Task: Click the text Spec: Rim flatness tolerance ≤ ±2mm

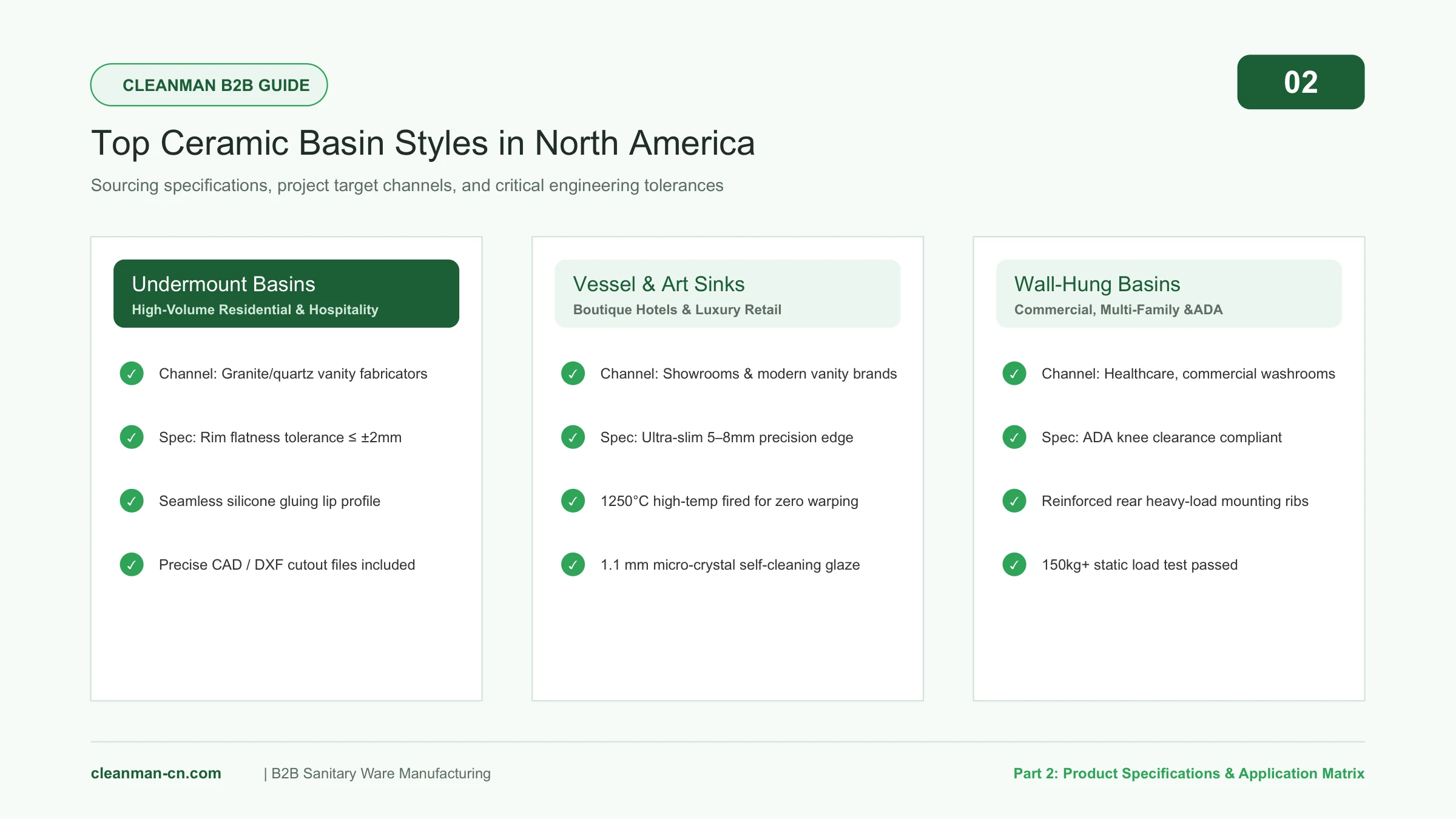Action: [x=280, y=437]
